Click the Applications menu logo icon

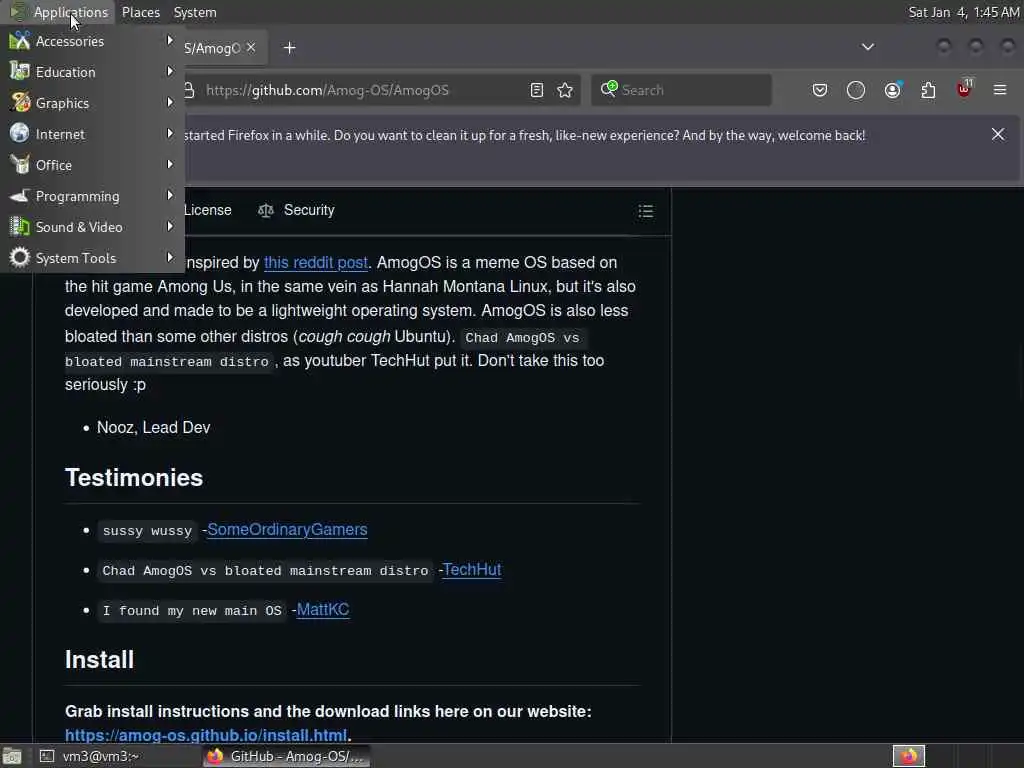click(x=18, y=12)
